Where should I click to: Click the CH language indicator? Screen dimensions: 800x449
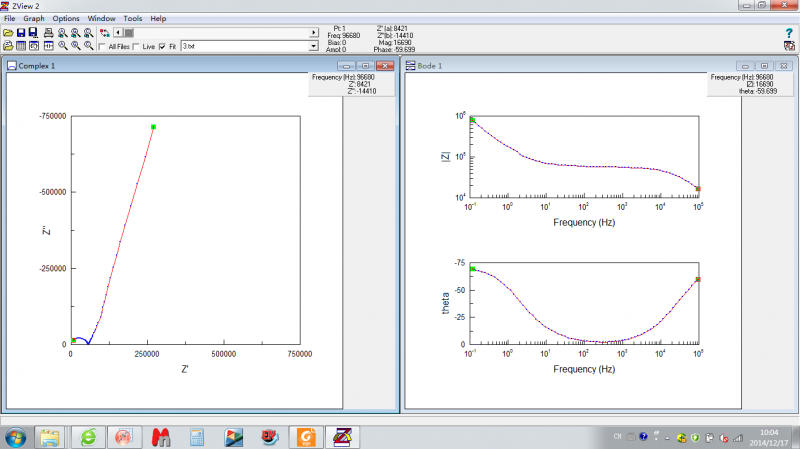(x=617, y=437)
